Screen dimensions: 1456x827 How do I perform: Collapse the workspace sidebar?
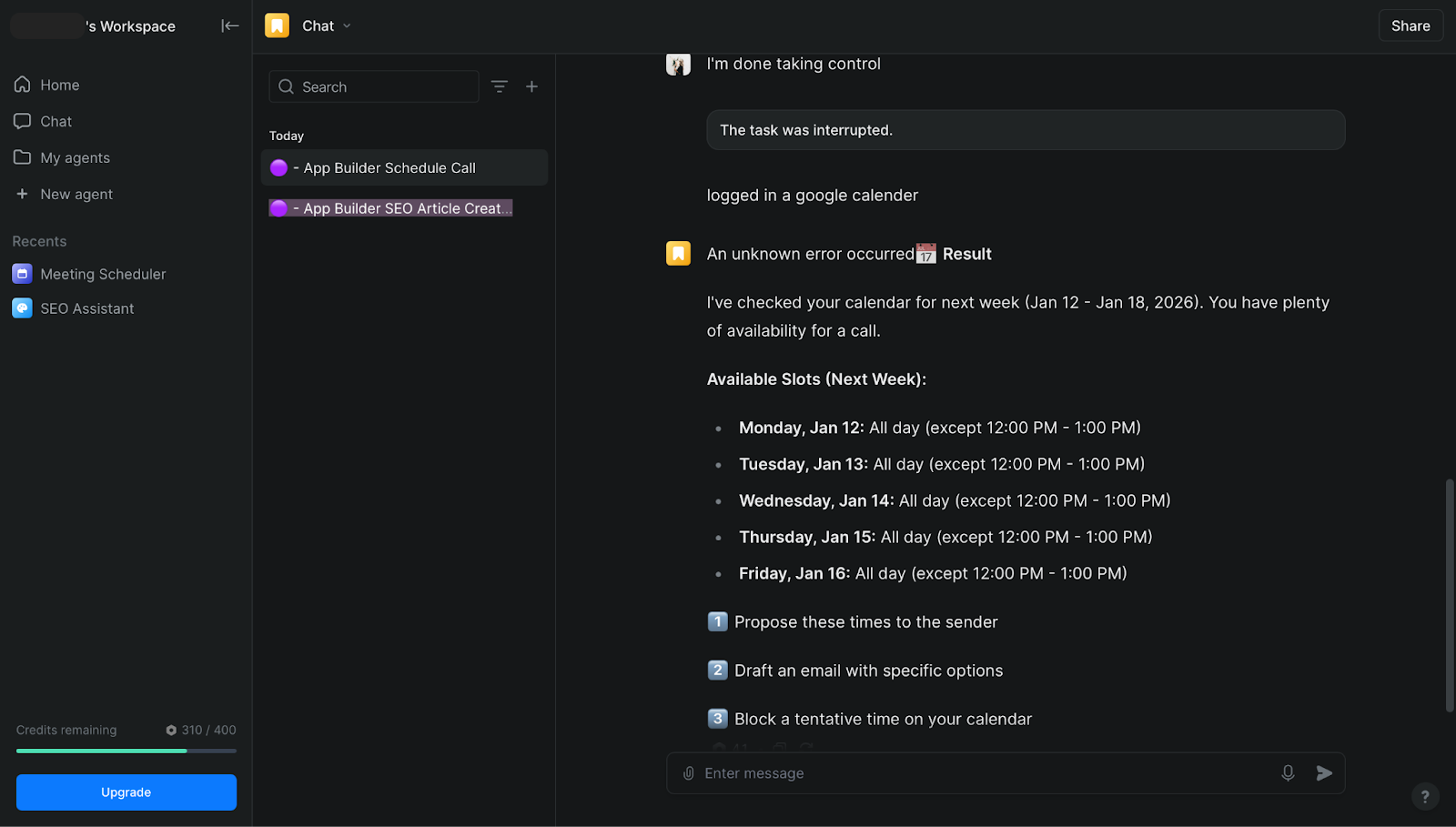tap(229, 25)
